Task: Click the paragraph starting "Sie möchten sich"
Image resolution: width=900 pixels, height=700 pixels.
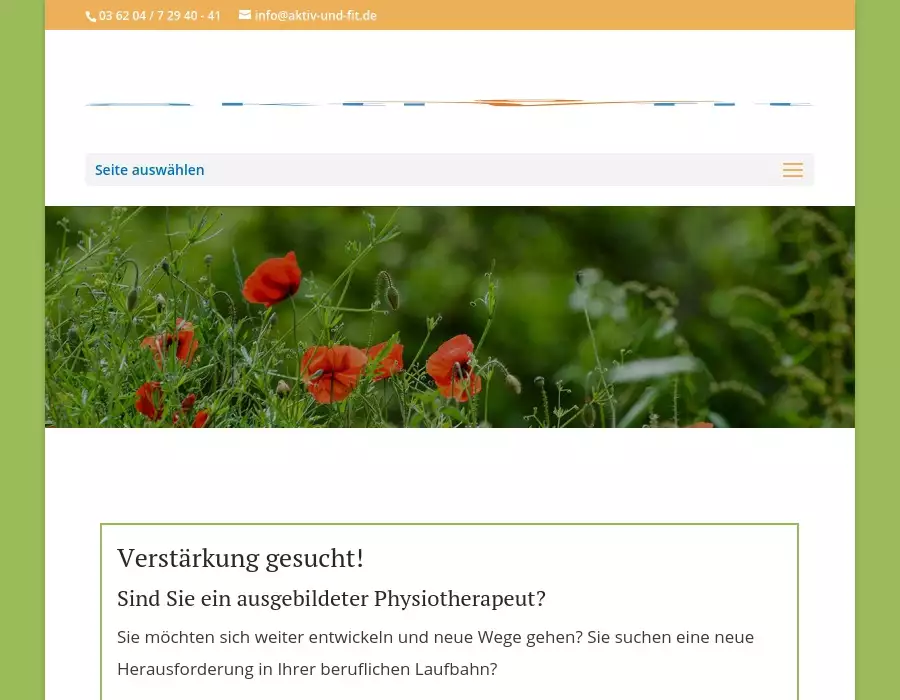Action: [435, 637]
